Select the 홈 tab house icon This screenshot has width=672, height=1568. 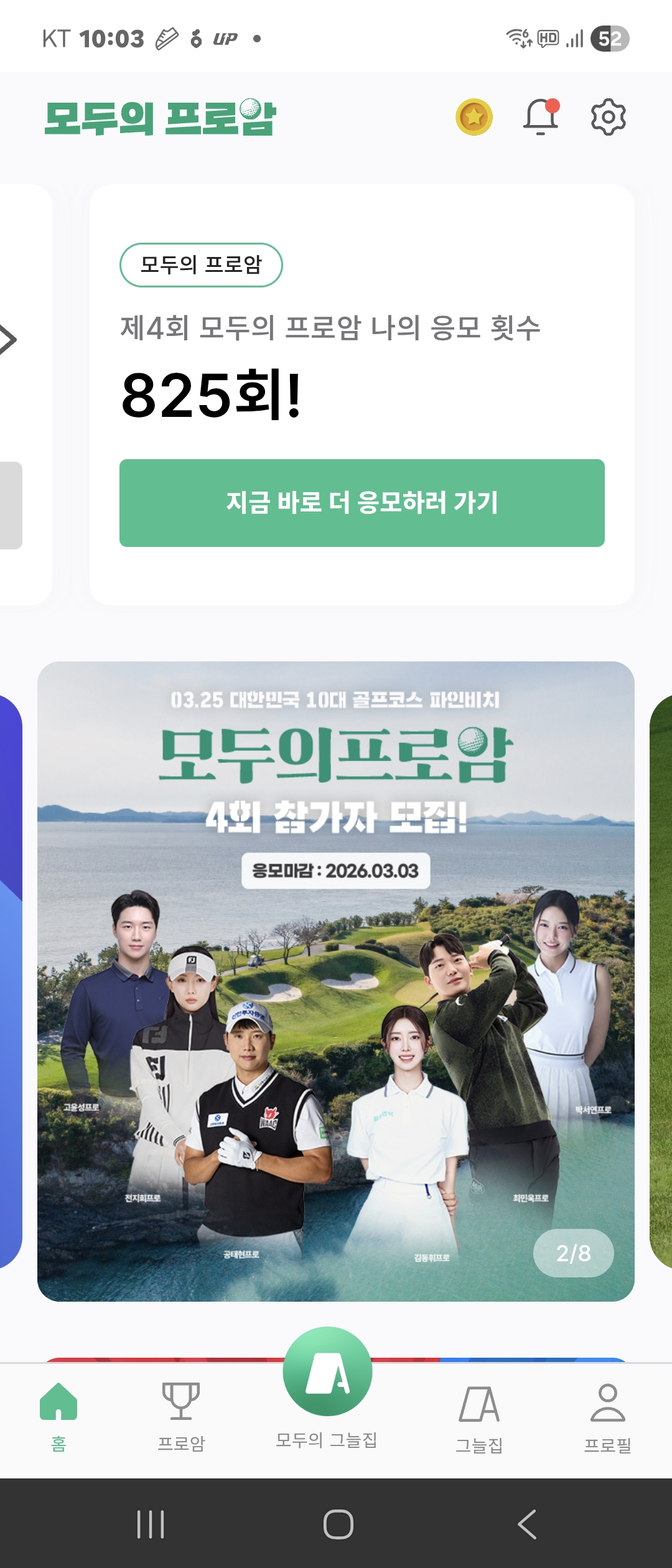tap(58, 1401)
